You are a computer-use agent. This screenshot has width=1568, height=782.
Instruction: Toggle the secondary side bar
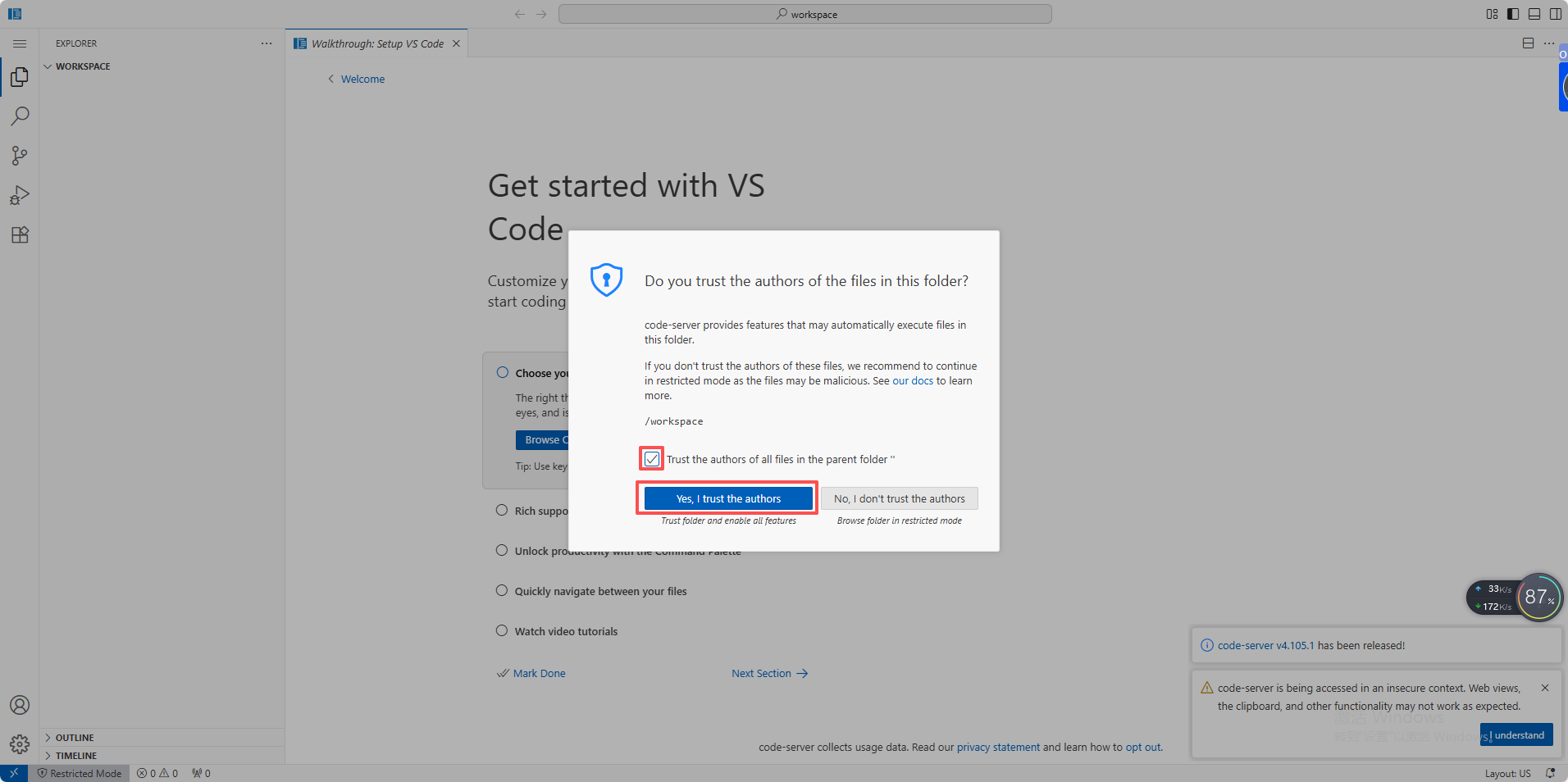point(1556,14)
